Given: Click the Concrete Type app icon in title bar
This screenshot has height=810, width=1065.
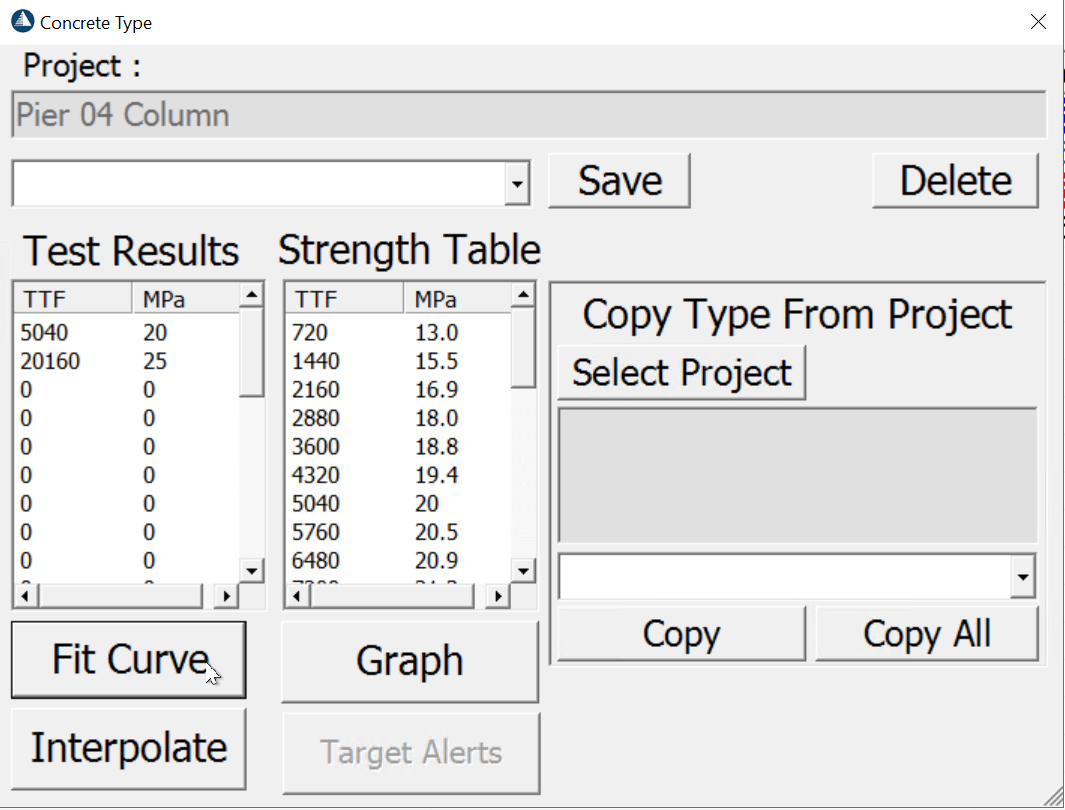Looking at the screenshot, I should click(22, 21).
